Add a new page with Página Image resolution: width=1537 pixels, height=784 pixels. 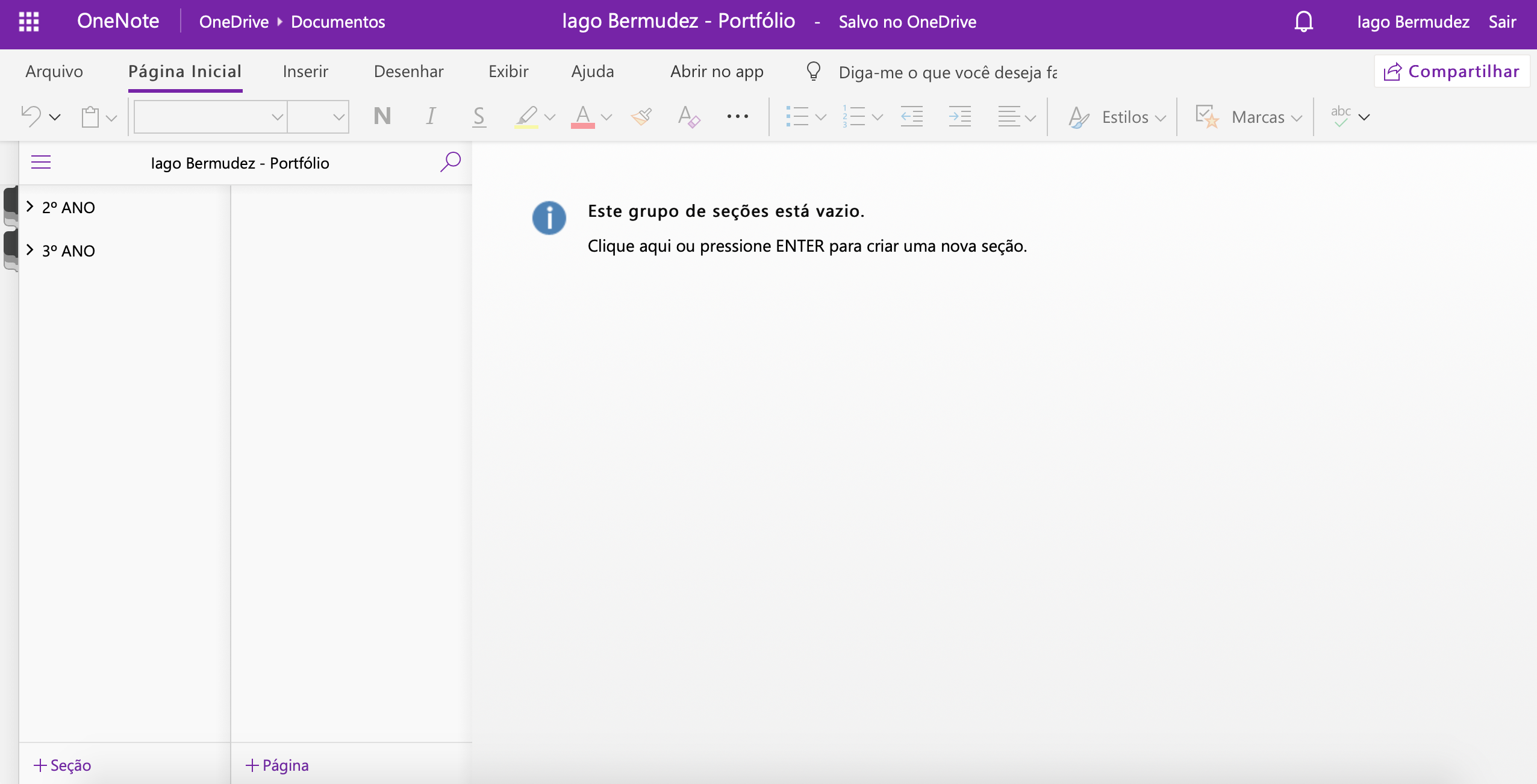point(277,765)
